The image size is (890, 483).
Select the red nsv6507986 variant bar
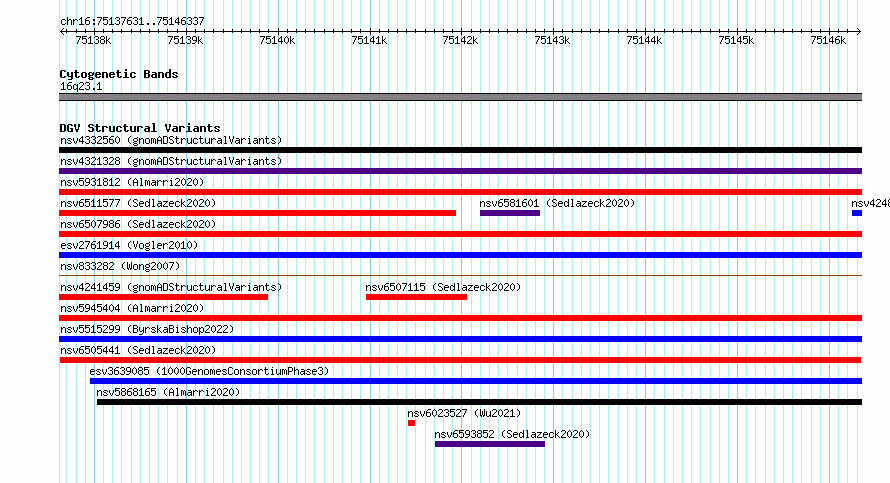click(460, 234)
